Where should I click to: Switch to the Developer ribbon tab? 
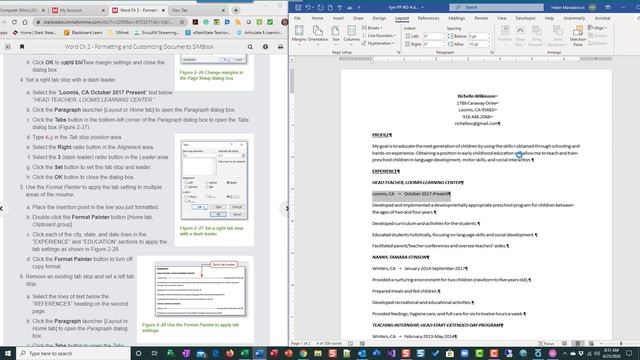click(525, 18)
